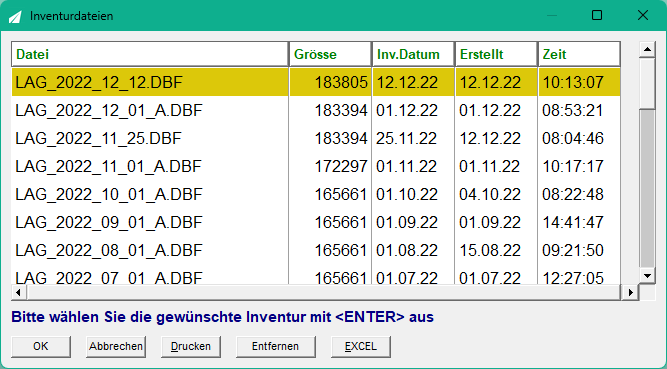Image resolution: width=667 pixels, height=369 pixels.
Task: Click the Grösse column header
Action: point(331,54)
